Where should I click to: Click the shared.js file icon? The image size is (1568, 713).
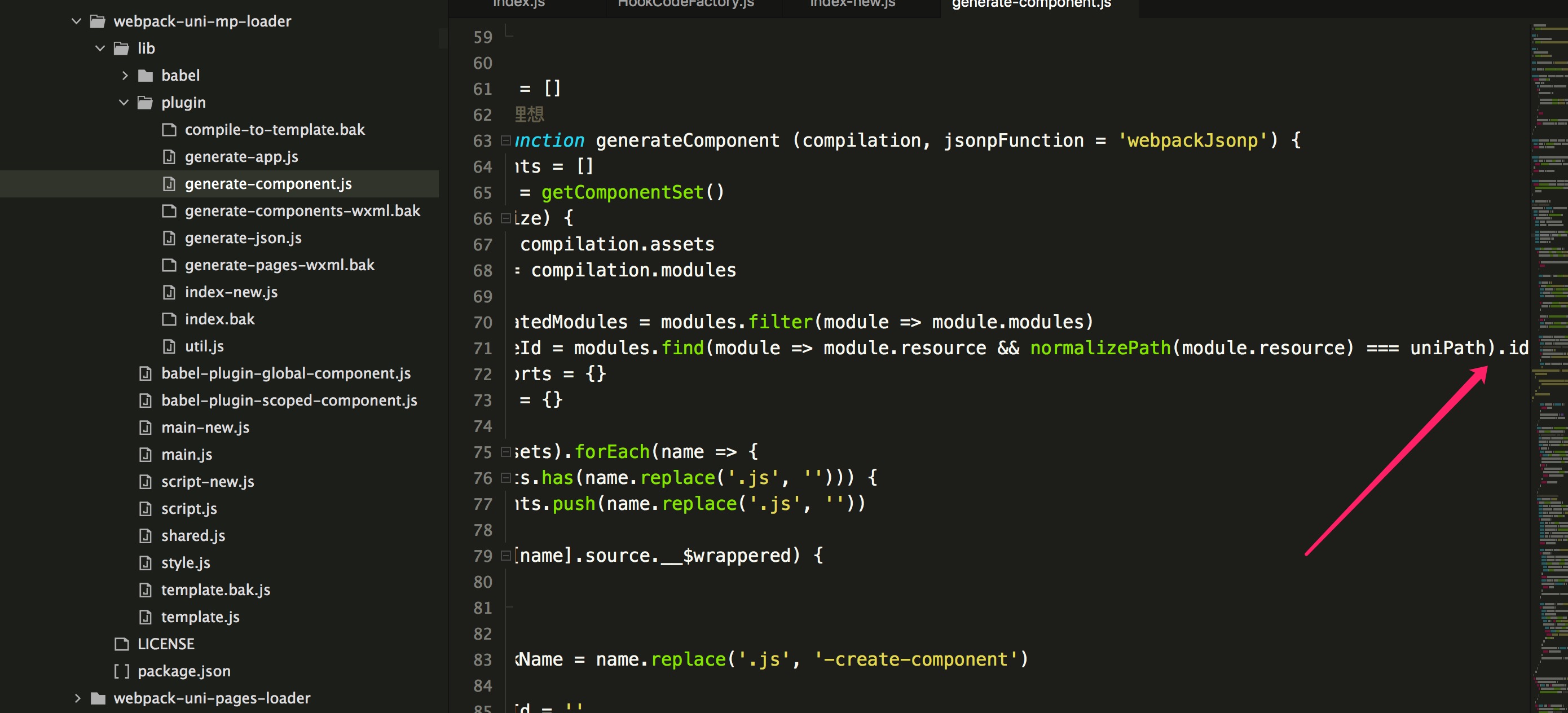(x=145, y=536)
